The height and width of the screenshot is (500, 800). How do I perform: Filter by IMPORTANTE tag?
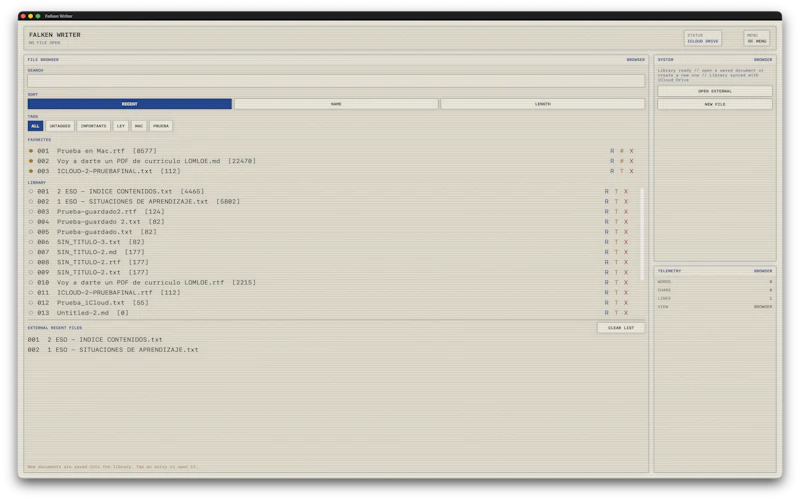click(93, 126)
